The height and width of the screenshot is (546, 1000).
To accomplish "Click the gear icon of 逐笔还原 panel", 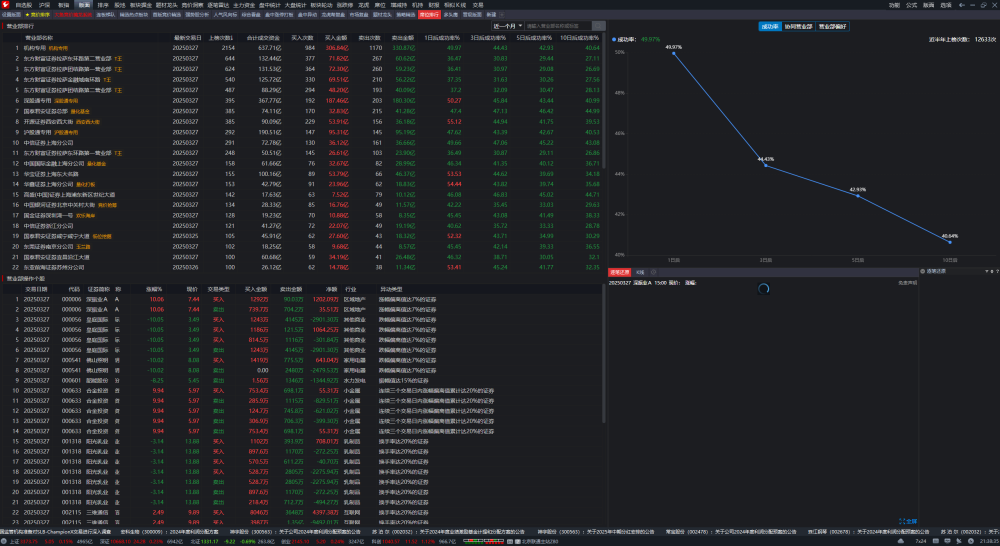I will point(922,271).
